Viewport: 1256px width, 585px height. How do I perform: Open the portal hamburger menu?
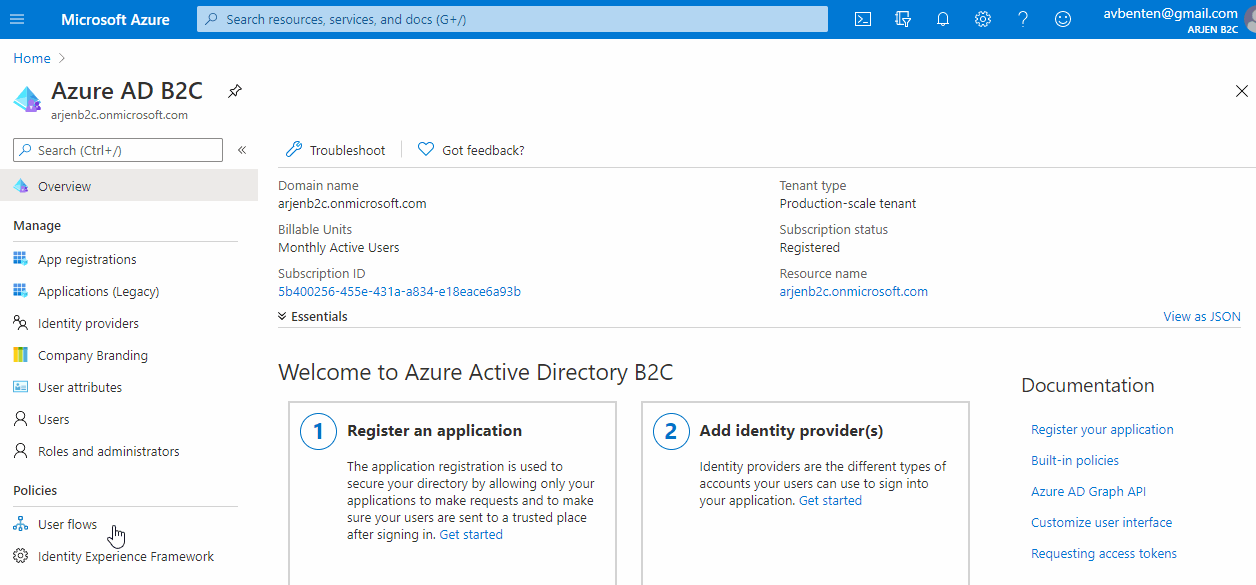17,19
